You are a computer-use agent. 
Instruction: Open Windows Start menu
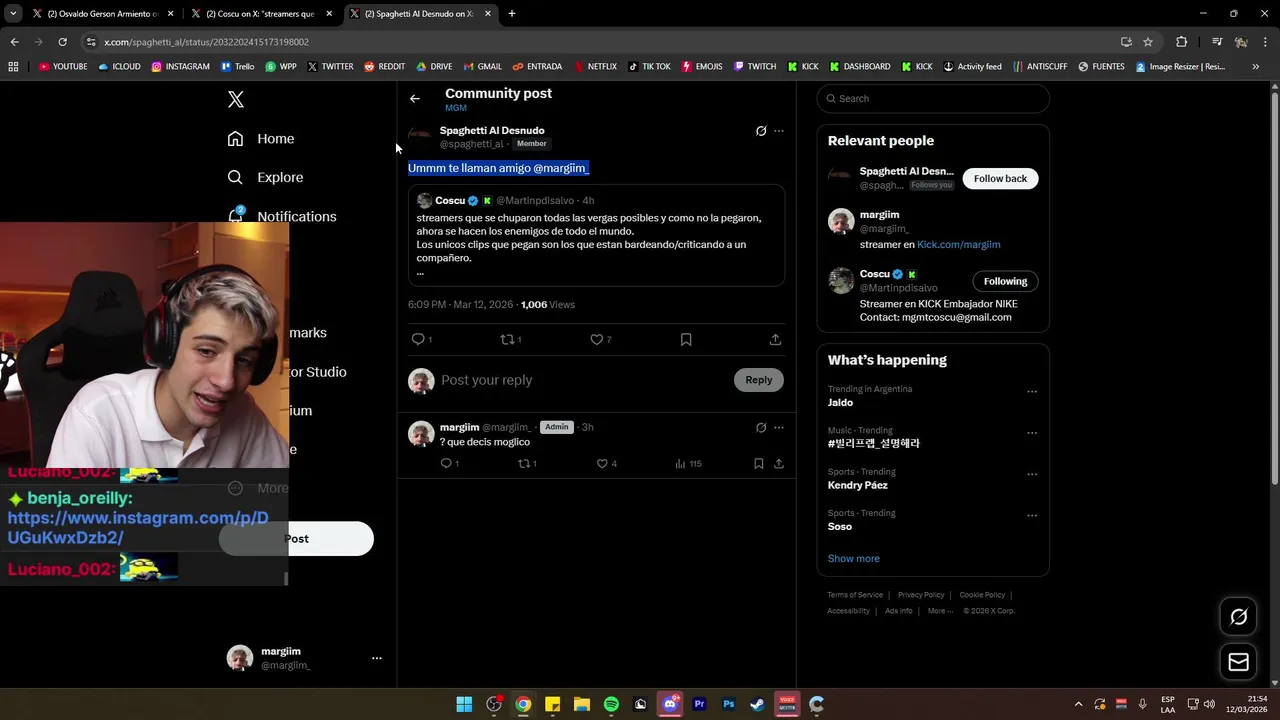(464, 704)
